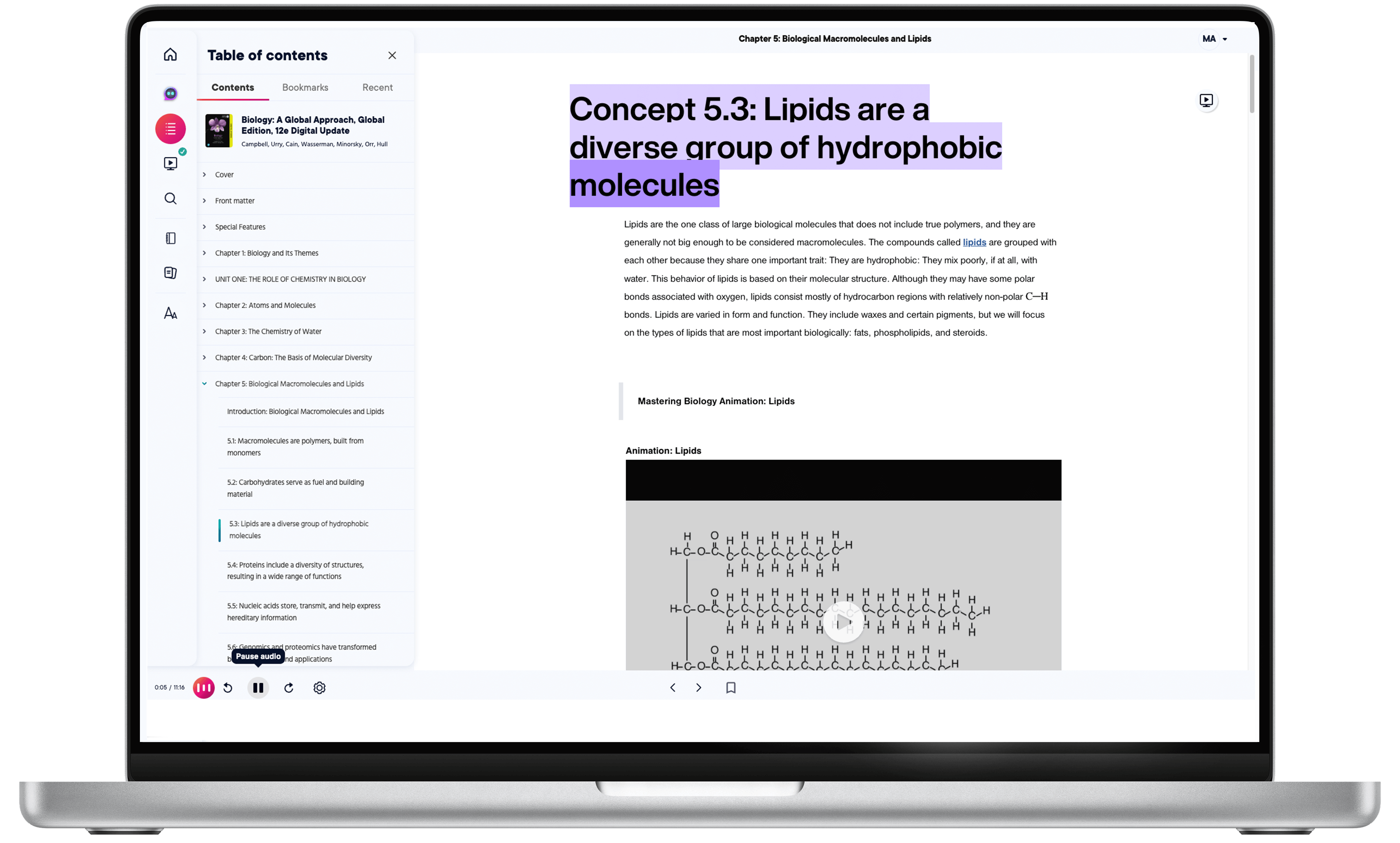
Task: Open text display settings icon
Action: click(171, 313)
